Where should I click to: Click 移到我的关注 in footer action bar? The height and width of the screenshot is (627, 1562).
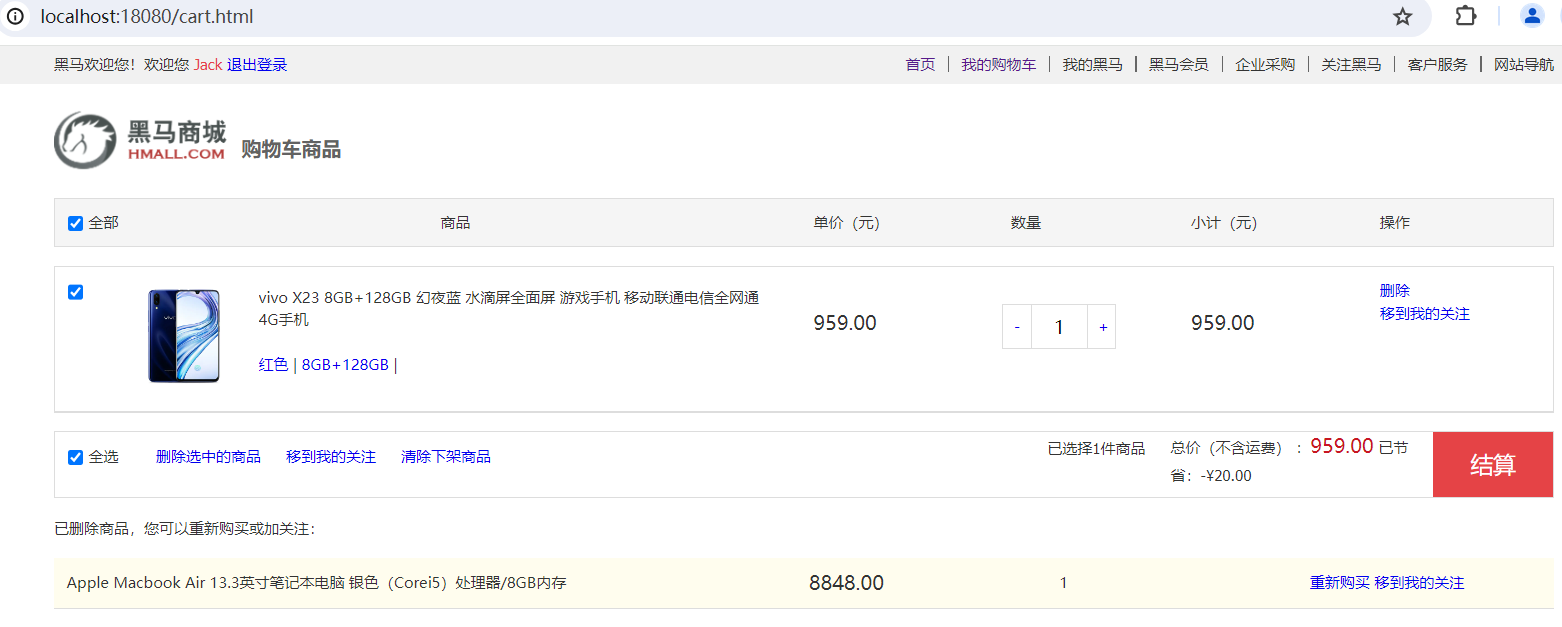pyautogui.click(x=331, y=456)
